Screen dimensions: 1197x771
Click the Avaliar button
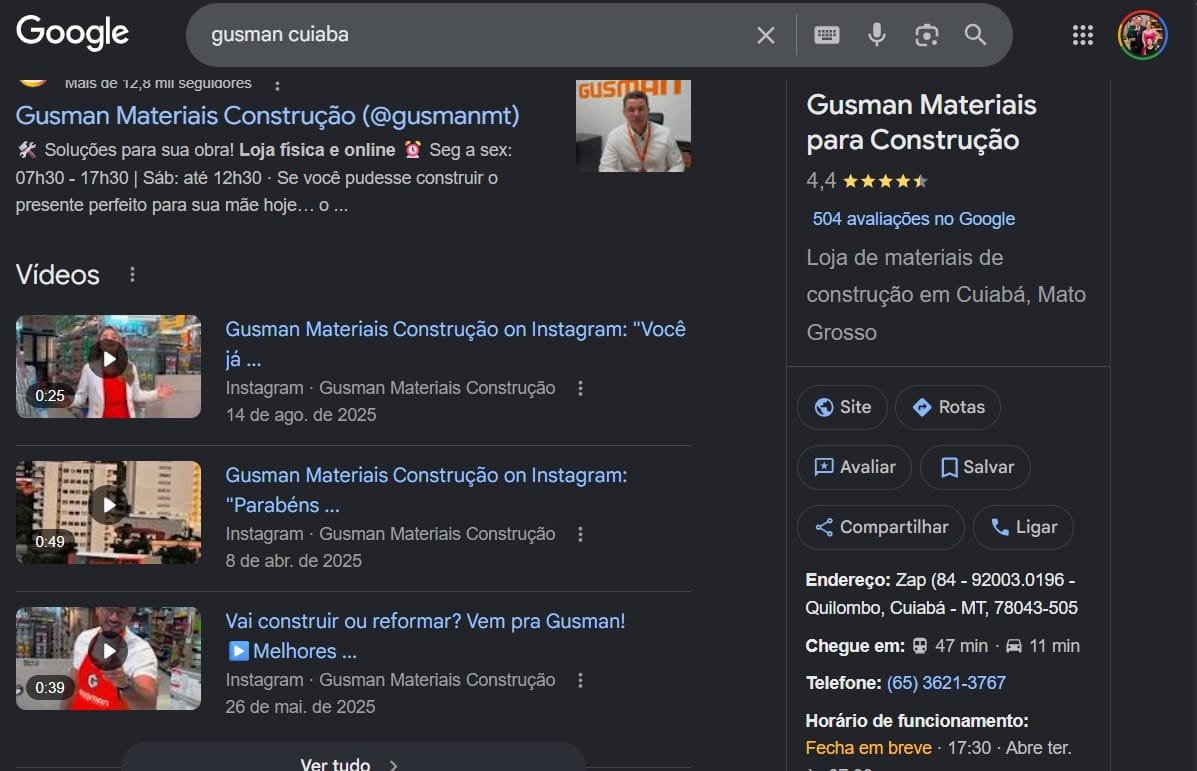pos(854,467)
